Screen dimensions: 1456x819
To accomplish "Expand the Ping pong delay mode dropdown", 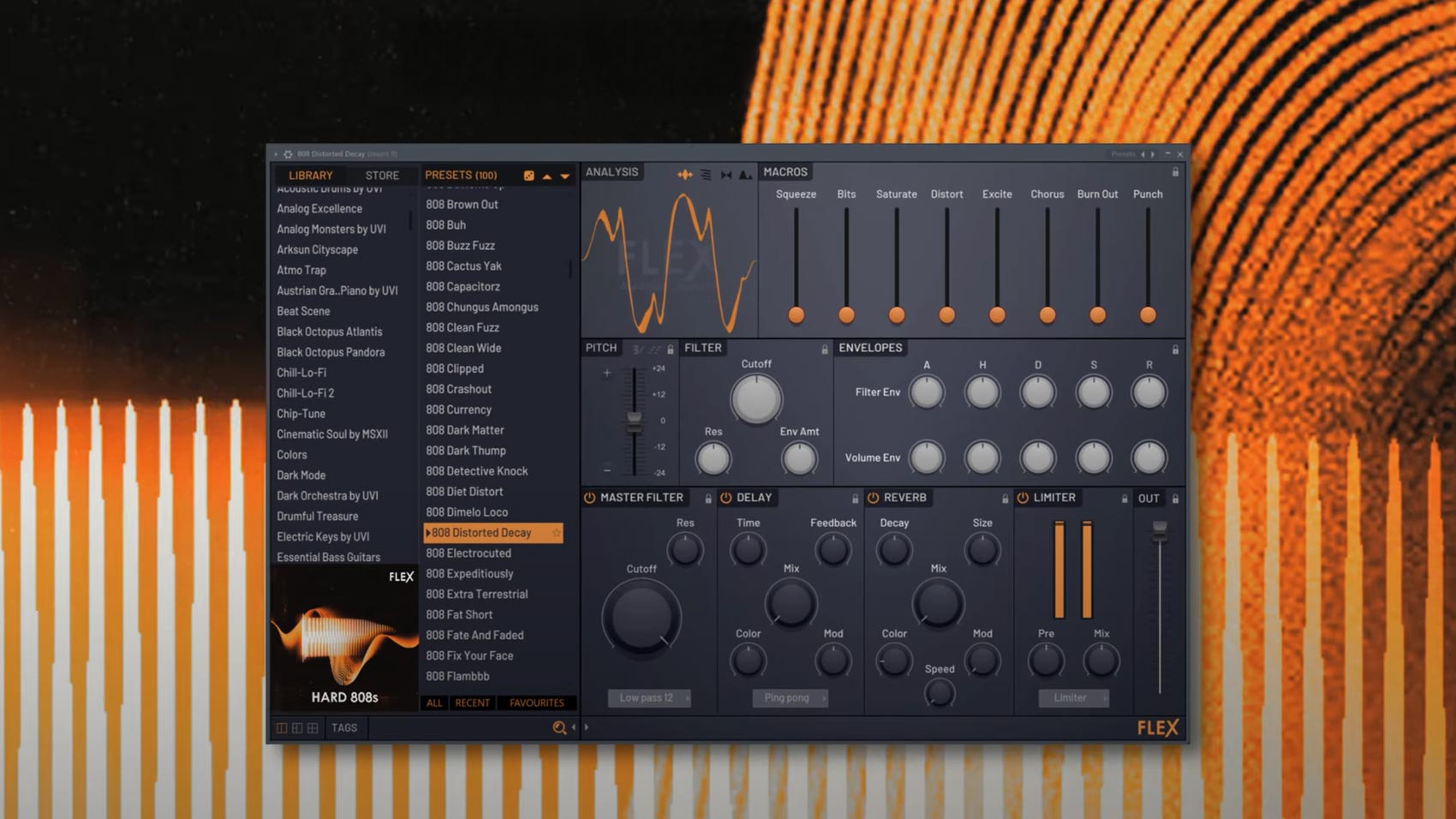I will point(790,698).
